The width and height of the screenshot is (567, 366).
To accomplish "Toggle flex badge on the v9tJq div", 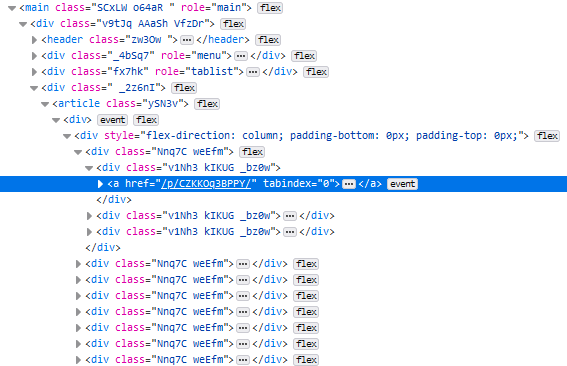I will click(x=233, y=24).
